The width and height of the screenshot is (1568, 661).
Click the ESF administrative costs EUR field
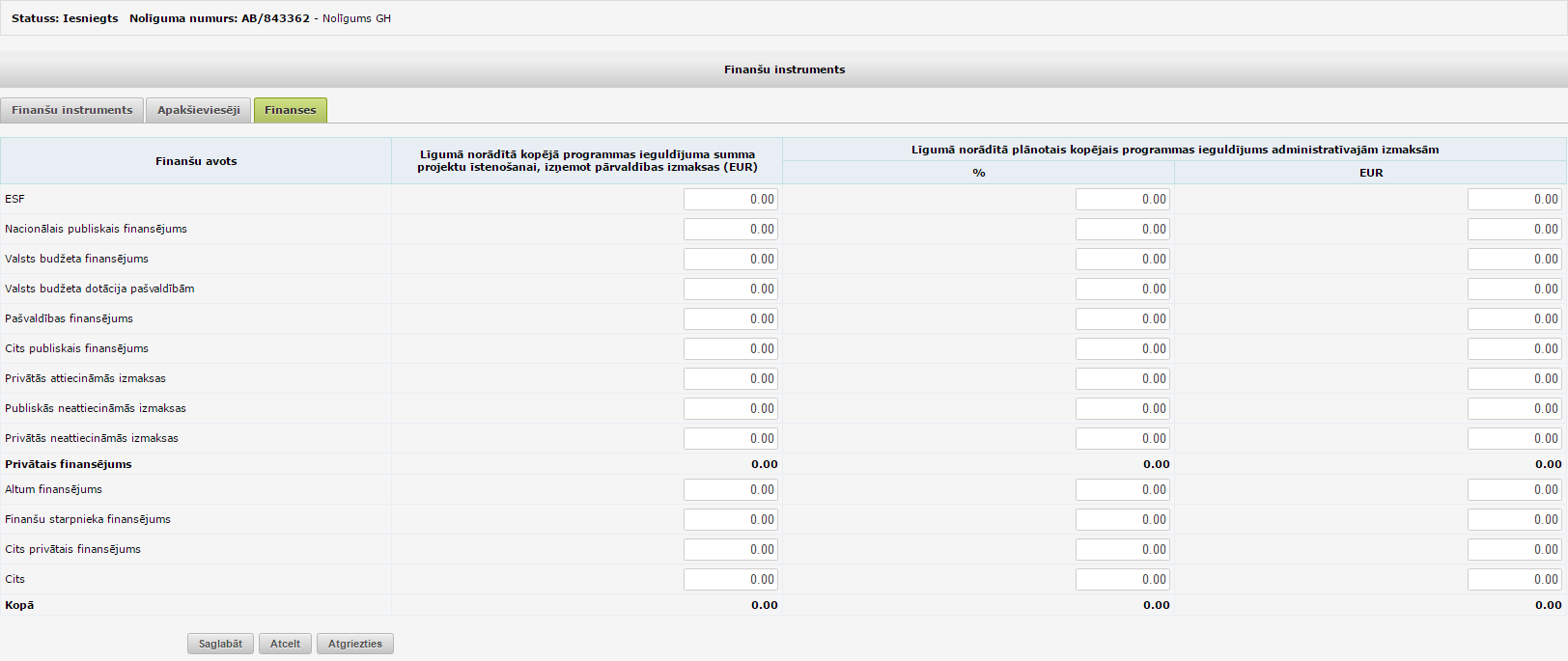click(x=1515, y=199)
